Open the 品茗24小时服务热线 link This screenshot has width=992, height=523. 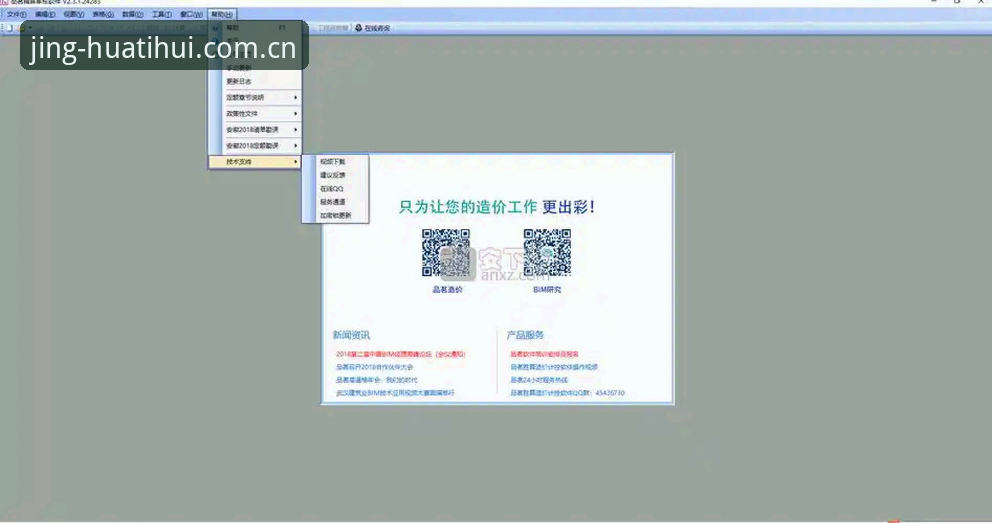coord(539,380)
